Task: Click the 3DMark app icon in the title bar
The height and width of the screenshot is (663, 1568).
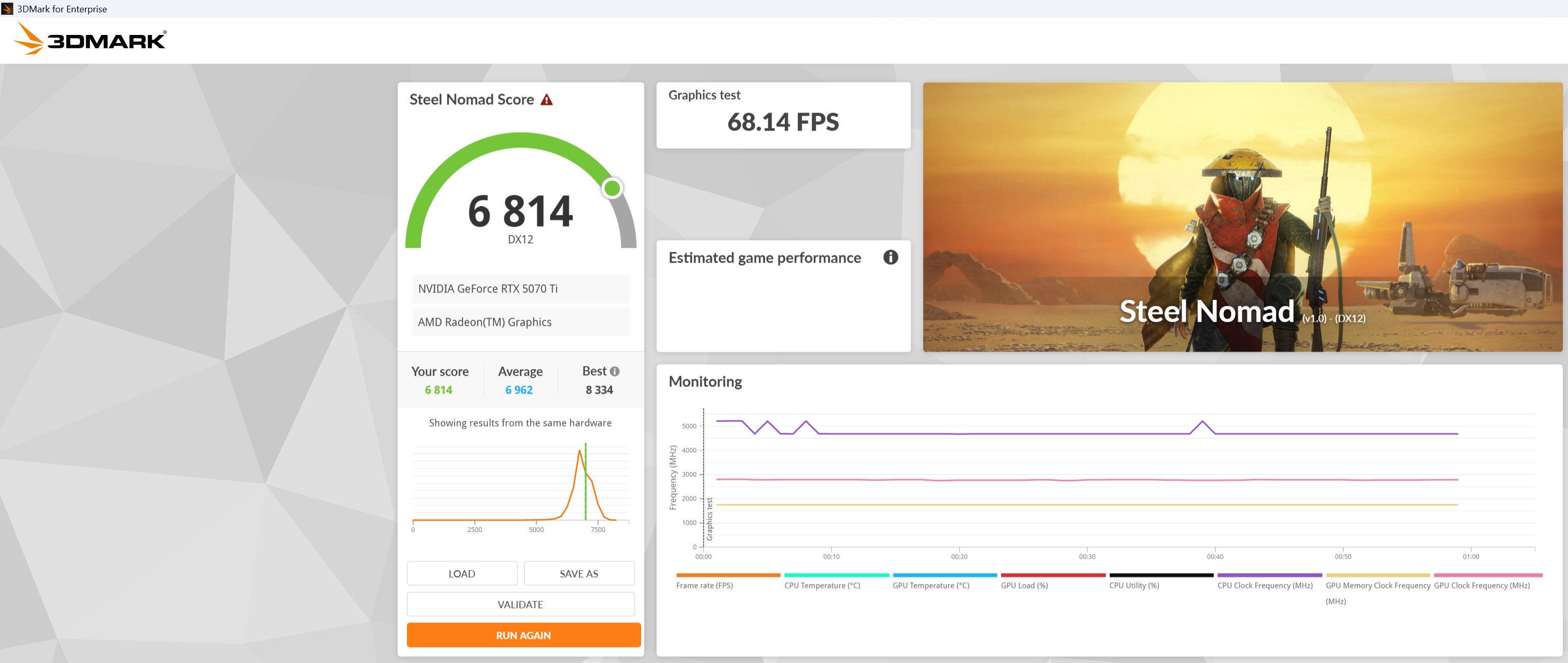Action: point(7,9)
